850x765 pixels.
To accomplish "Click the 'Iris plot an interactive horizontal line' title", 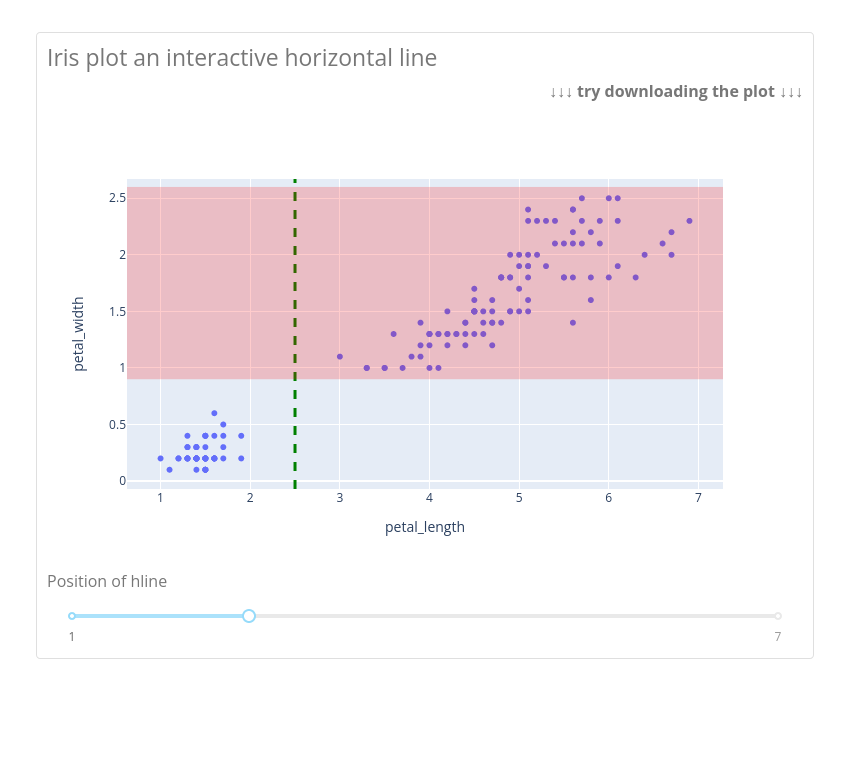I will [242, 58].
